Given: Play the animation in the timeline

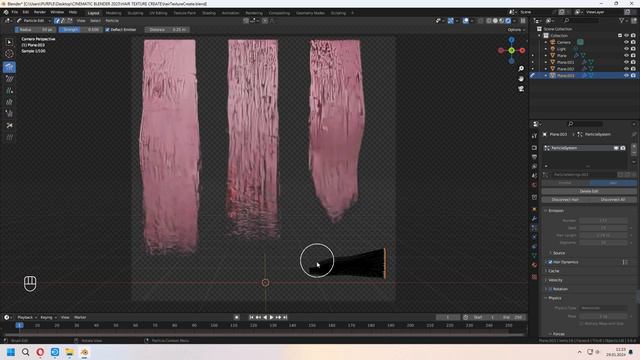Looking at the screenshot, I should (x=271, y=317).
